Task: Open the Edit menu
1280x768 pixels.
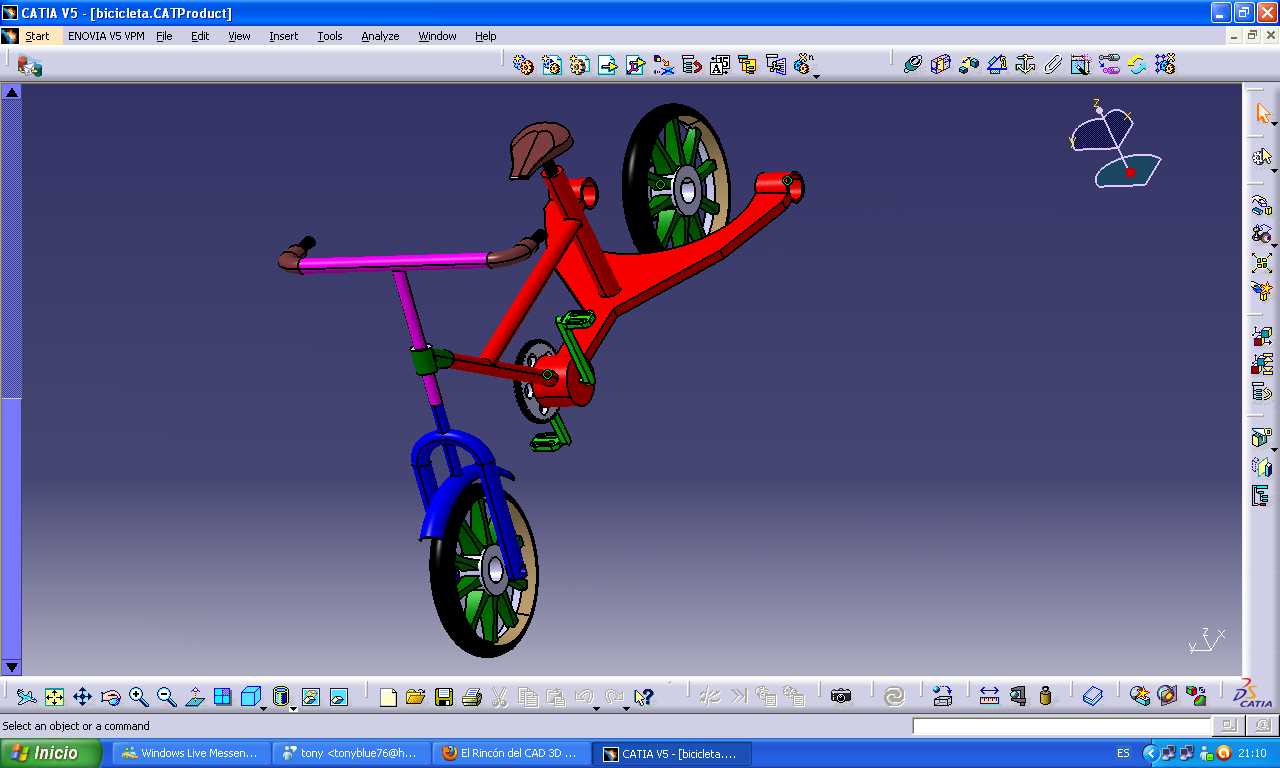Action: [200, 36]
